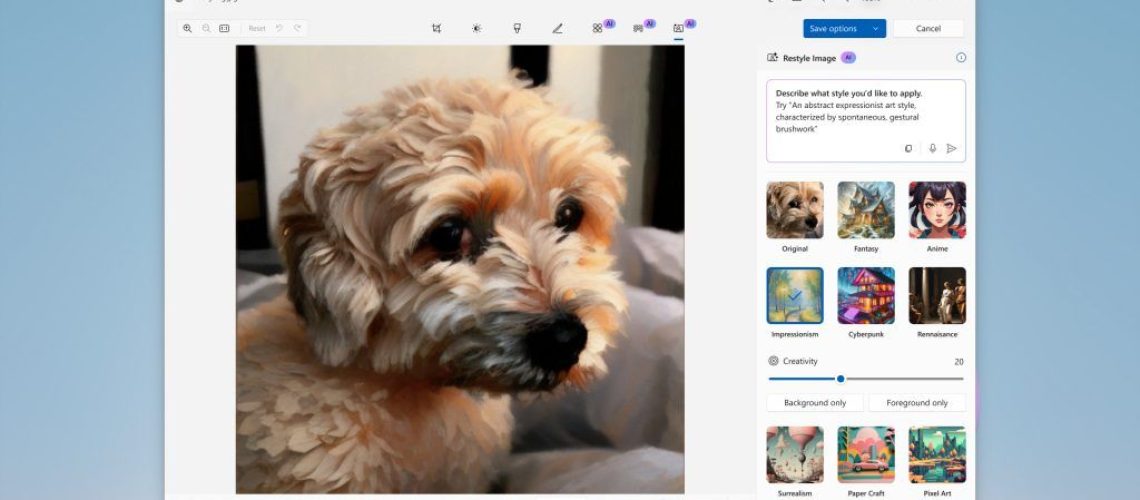Click the Creativity value 20

959,361
